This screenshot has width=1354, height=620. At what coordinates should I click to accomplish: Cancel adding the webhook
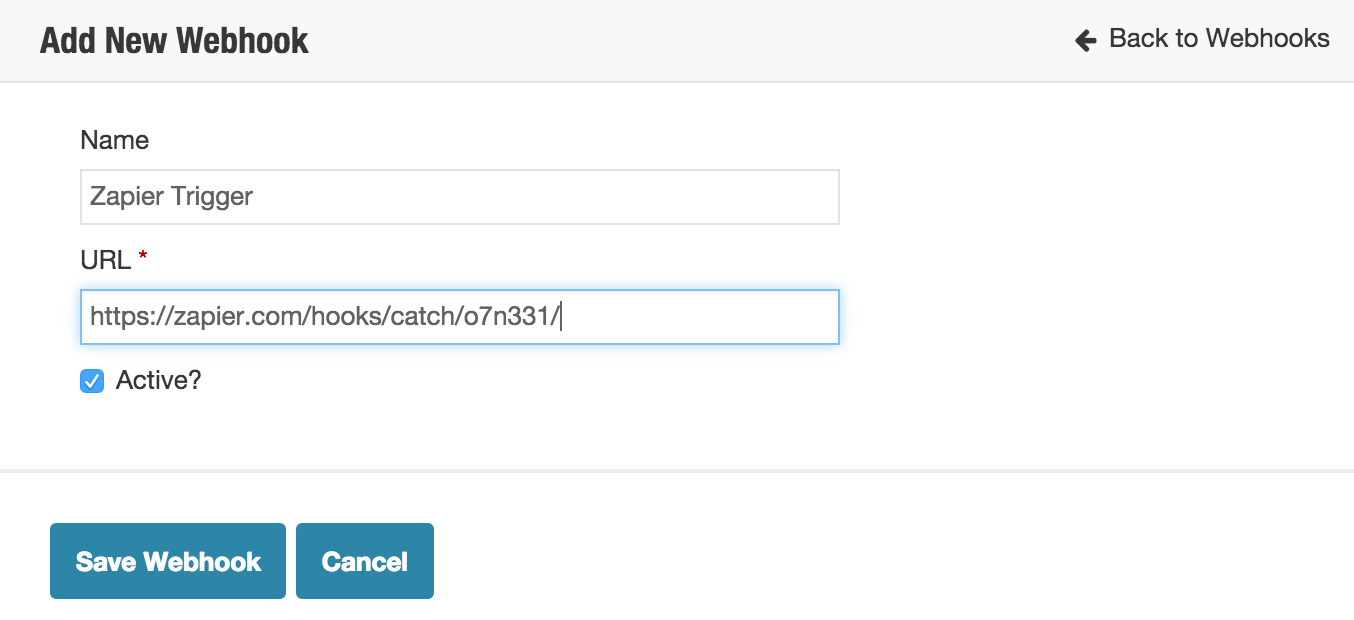coord(365,561)
